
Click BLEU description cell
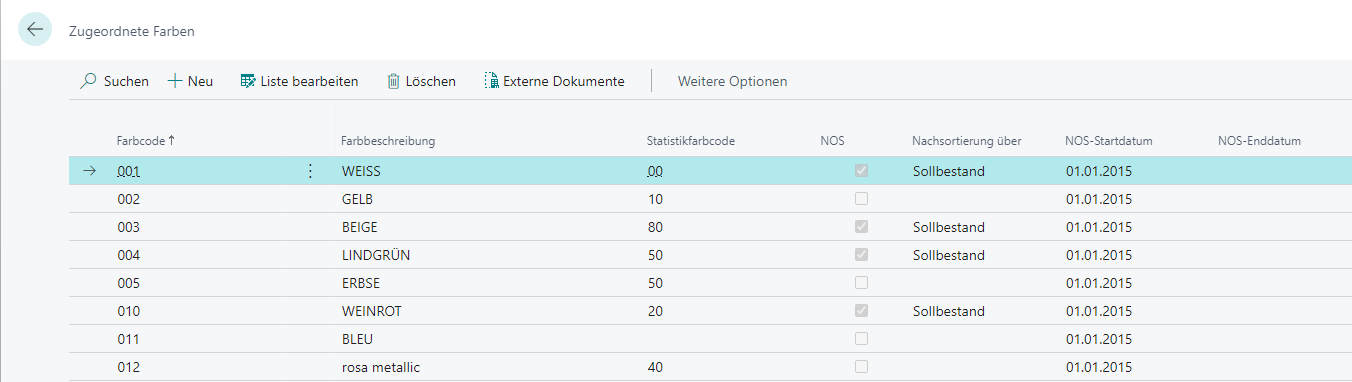pos(357,339)
